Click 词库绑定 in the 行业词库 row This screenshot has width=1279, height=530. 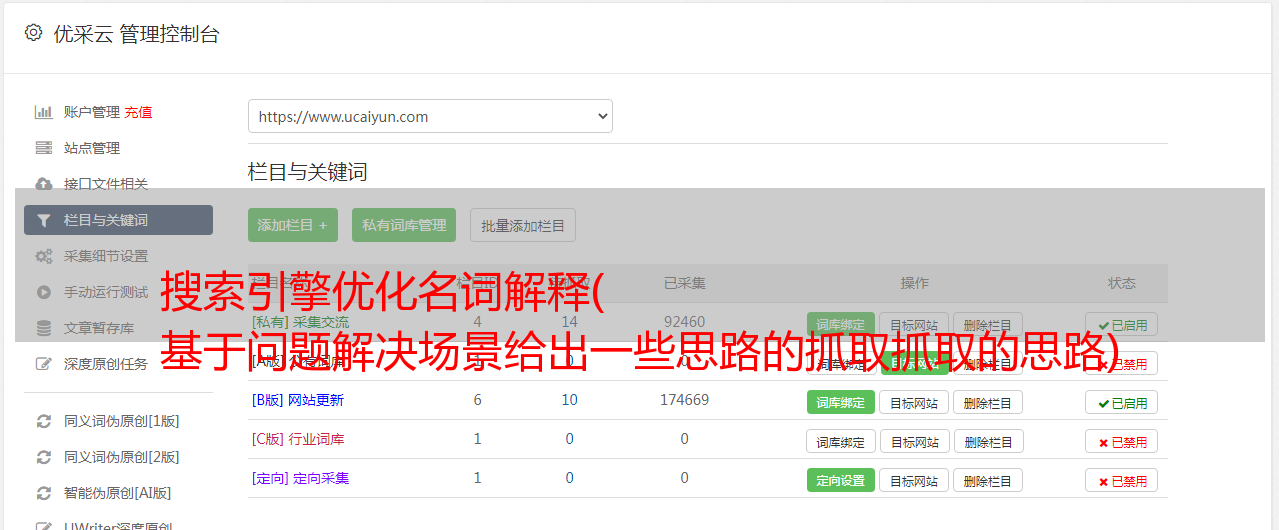click(841, 441)
